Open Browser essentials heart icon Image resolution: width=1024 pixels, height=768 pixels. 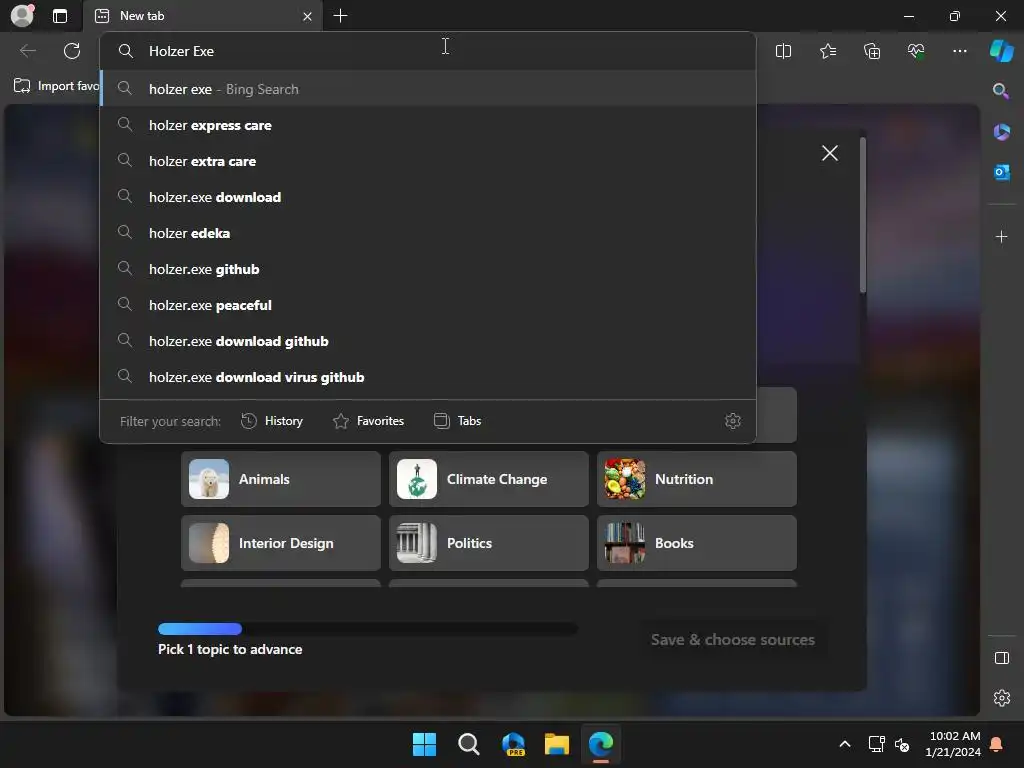pyautogui.click(x=916, y=51)
